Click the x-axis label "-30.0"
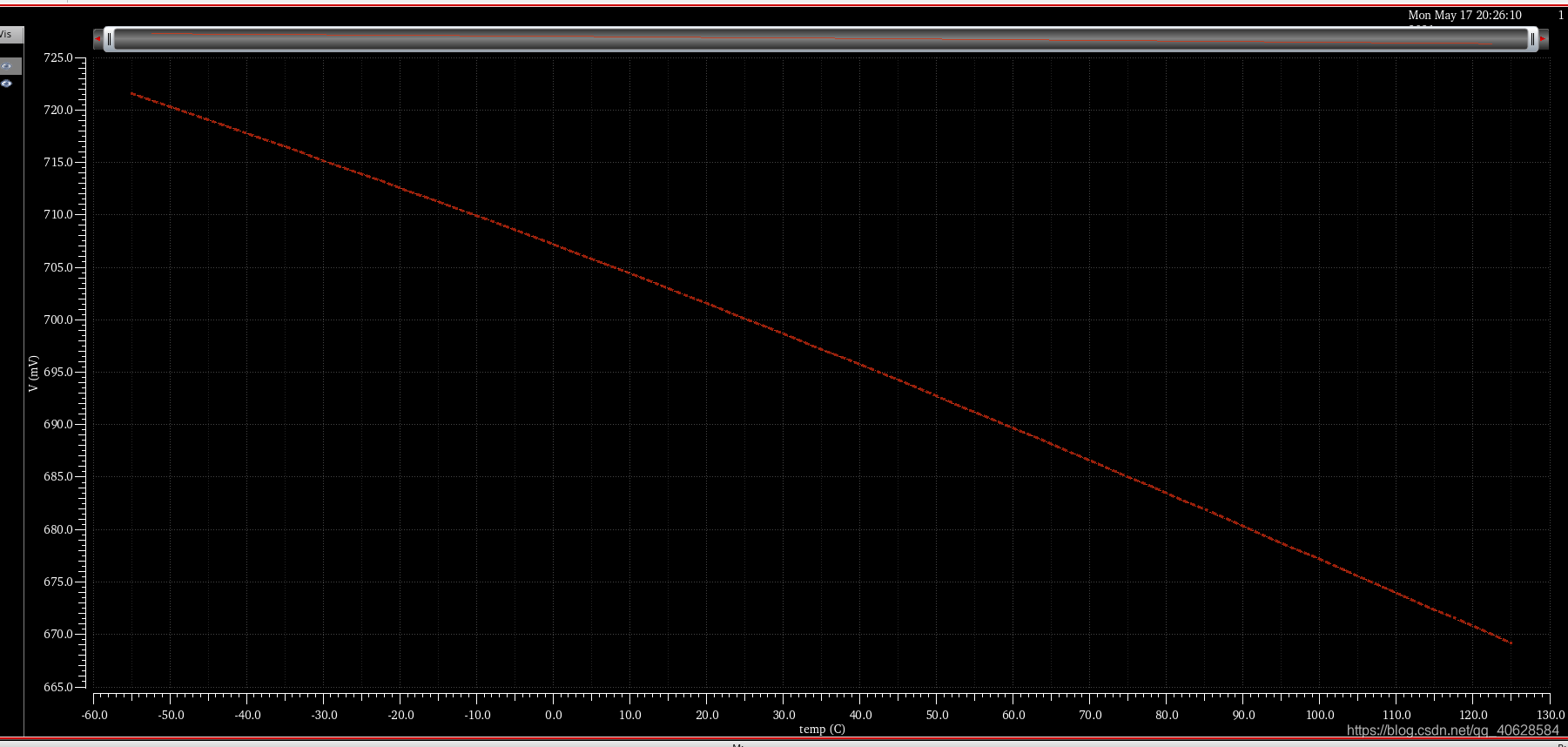This screenshot has width=1568, height=747. tap(324, 715)
